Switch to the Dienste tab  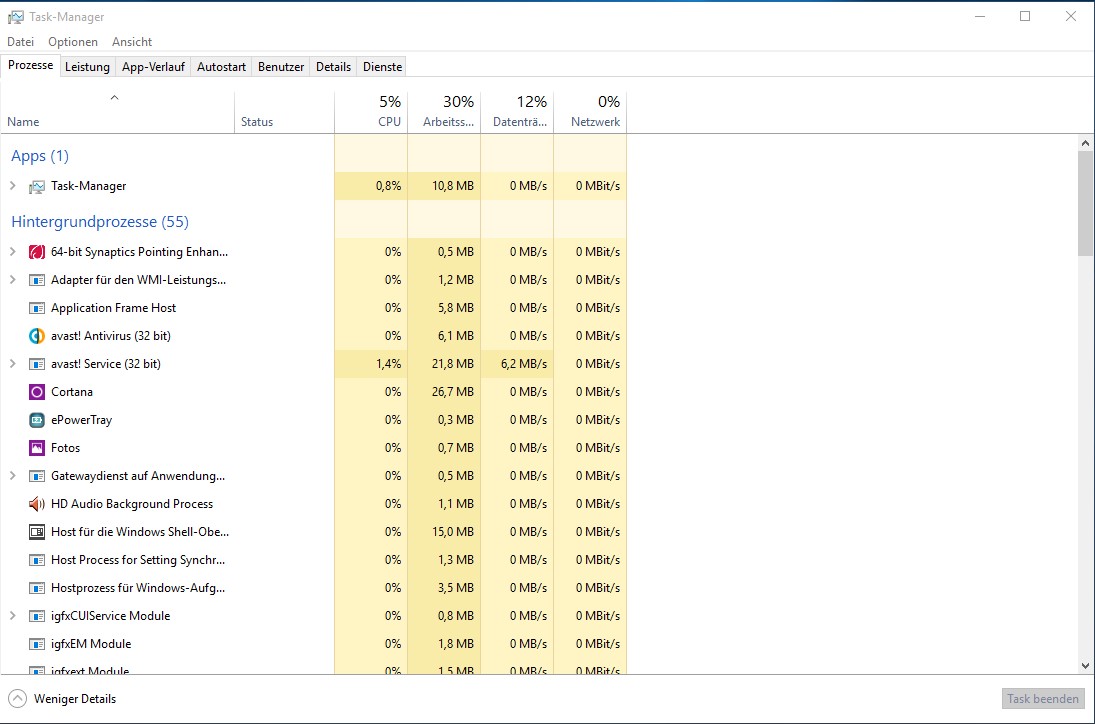click(382, 67)
